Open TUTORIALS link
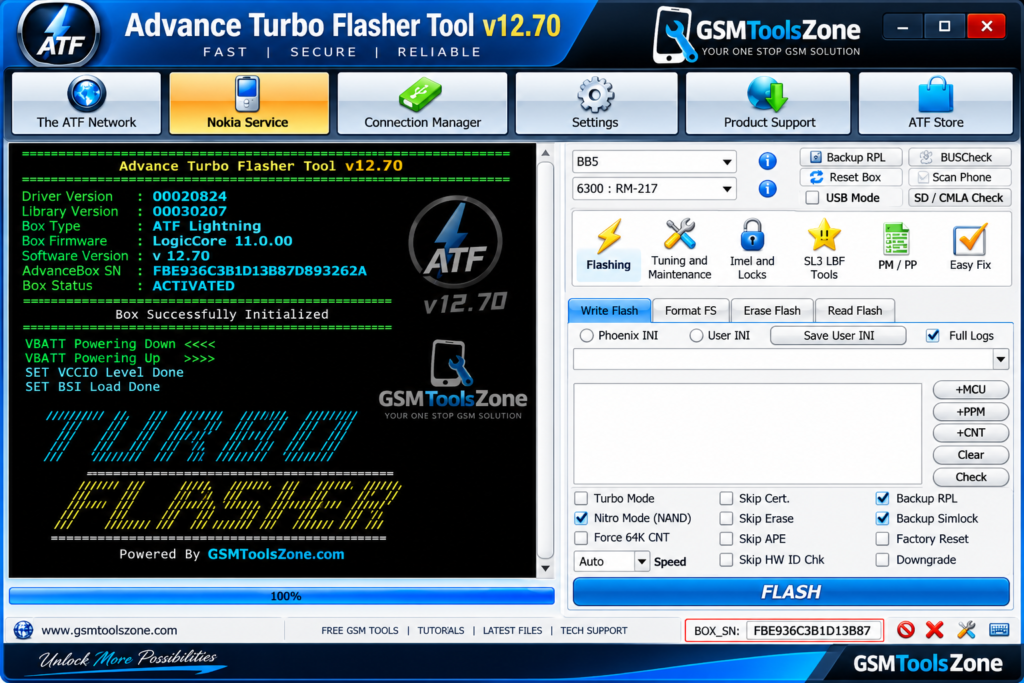Screen dimensions: 1024x683 click(441, 630)
